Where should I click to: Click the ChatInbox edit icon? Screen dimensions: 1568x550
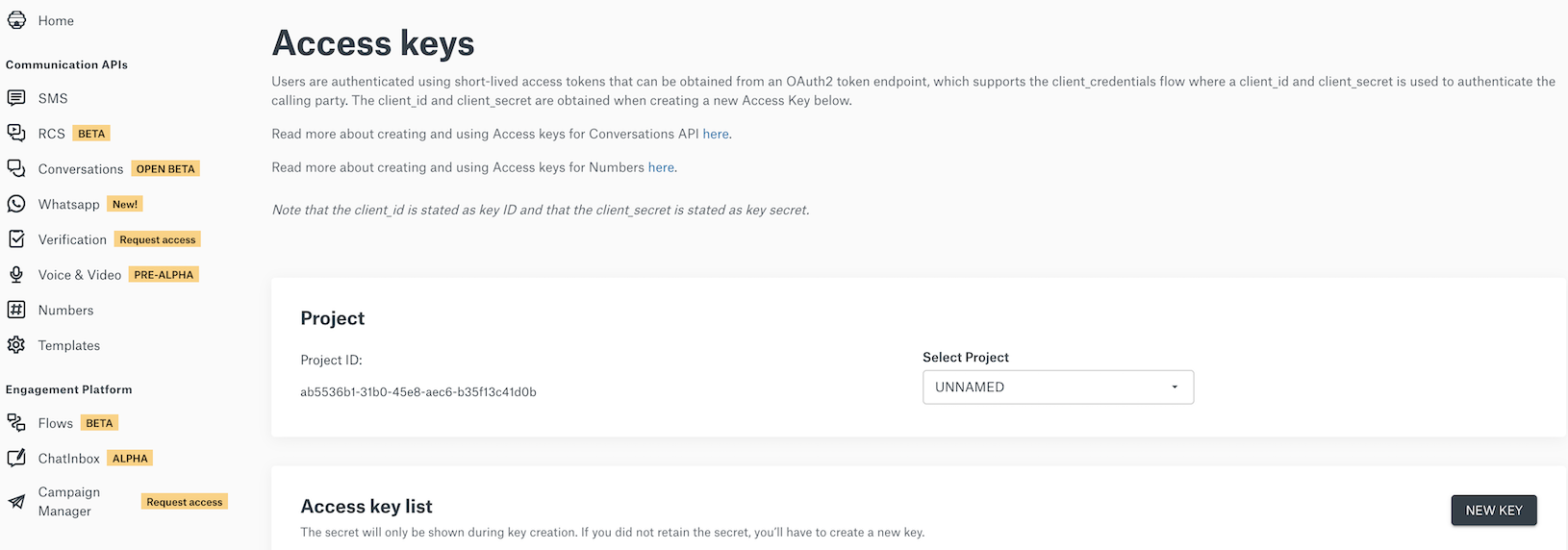pos(16,458)
